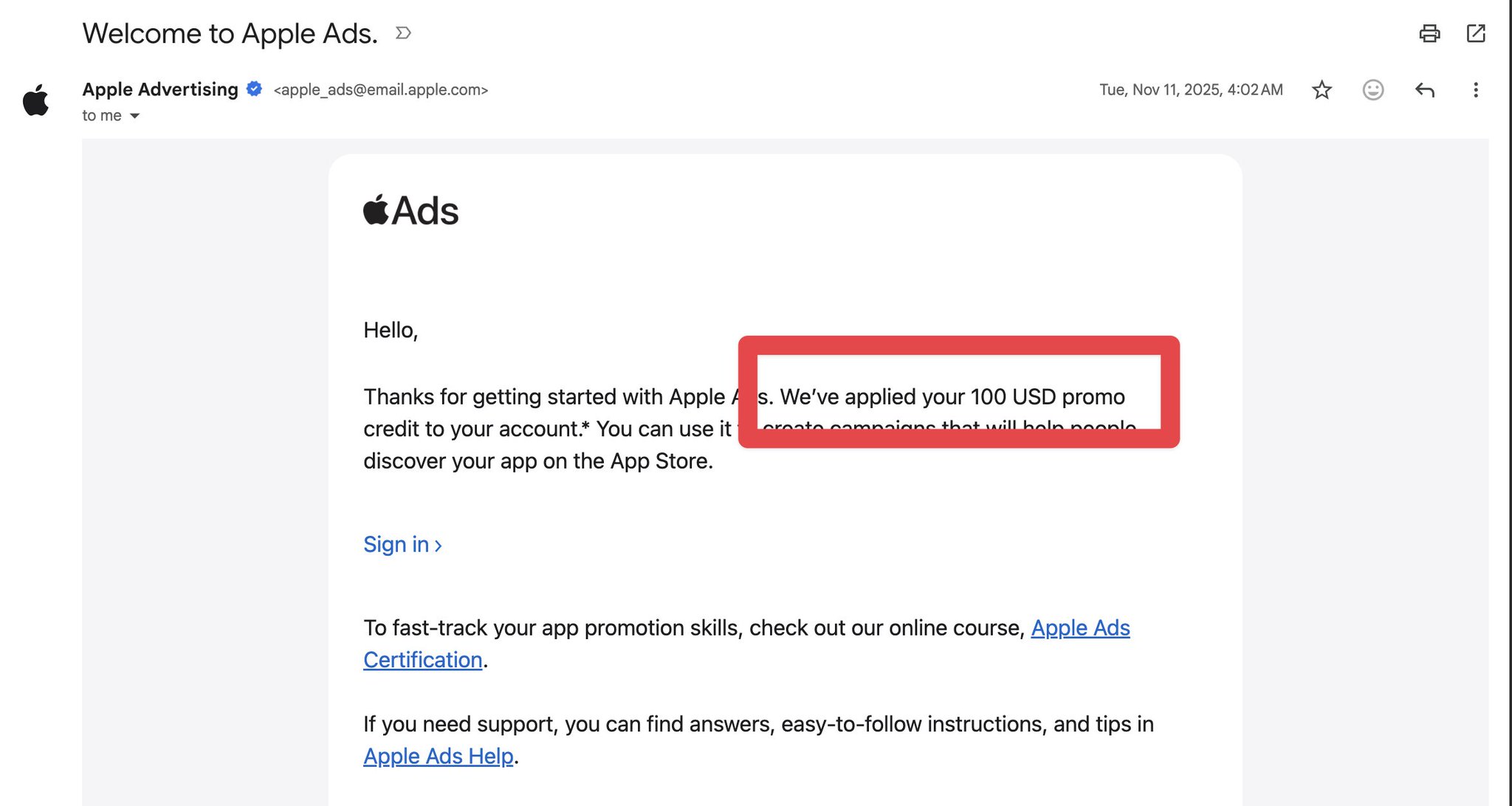Click the Apple logo sender avatar
This screenshot has width=1512, height=806.
pos(35,100)
